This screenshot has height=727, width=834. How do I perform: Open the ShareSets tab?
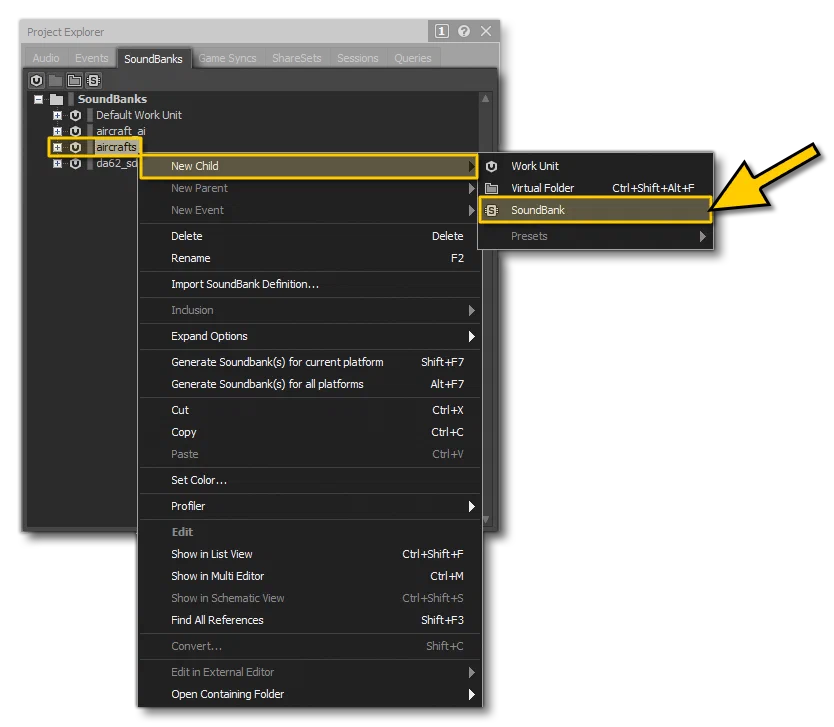click(x=297, y=58)
